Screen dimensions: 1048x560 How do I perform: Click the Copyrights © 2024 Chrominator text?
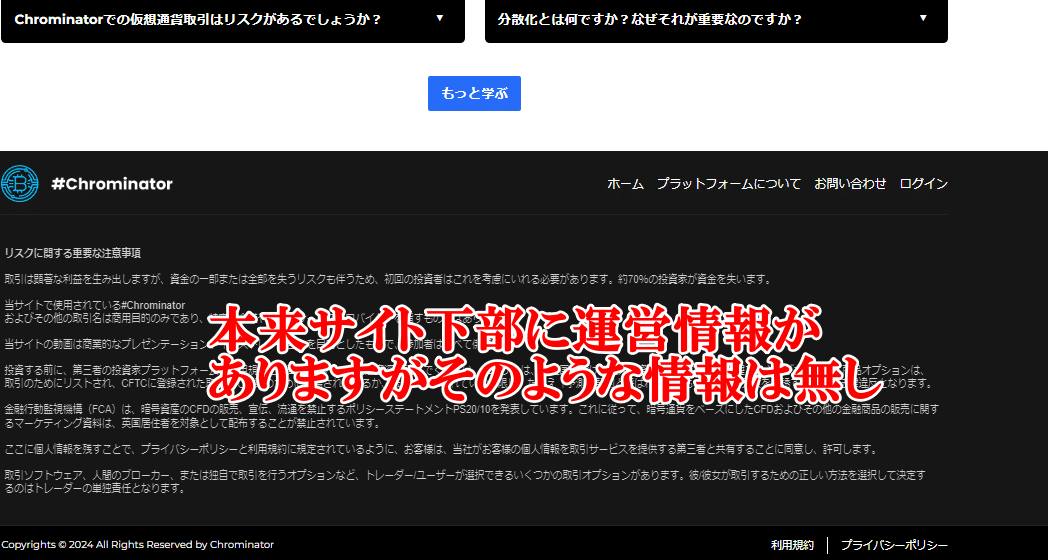click(x=138, y=545)
